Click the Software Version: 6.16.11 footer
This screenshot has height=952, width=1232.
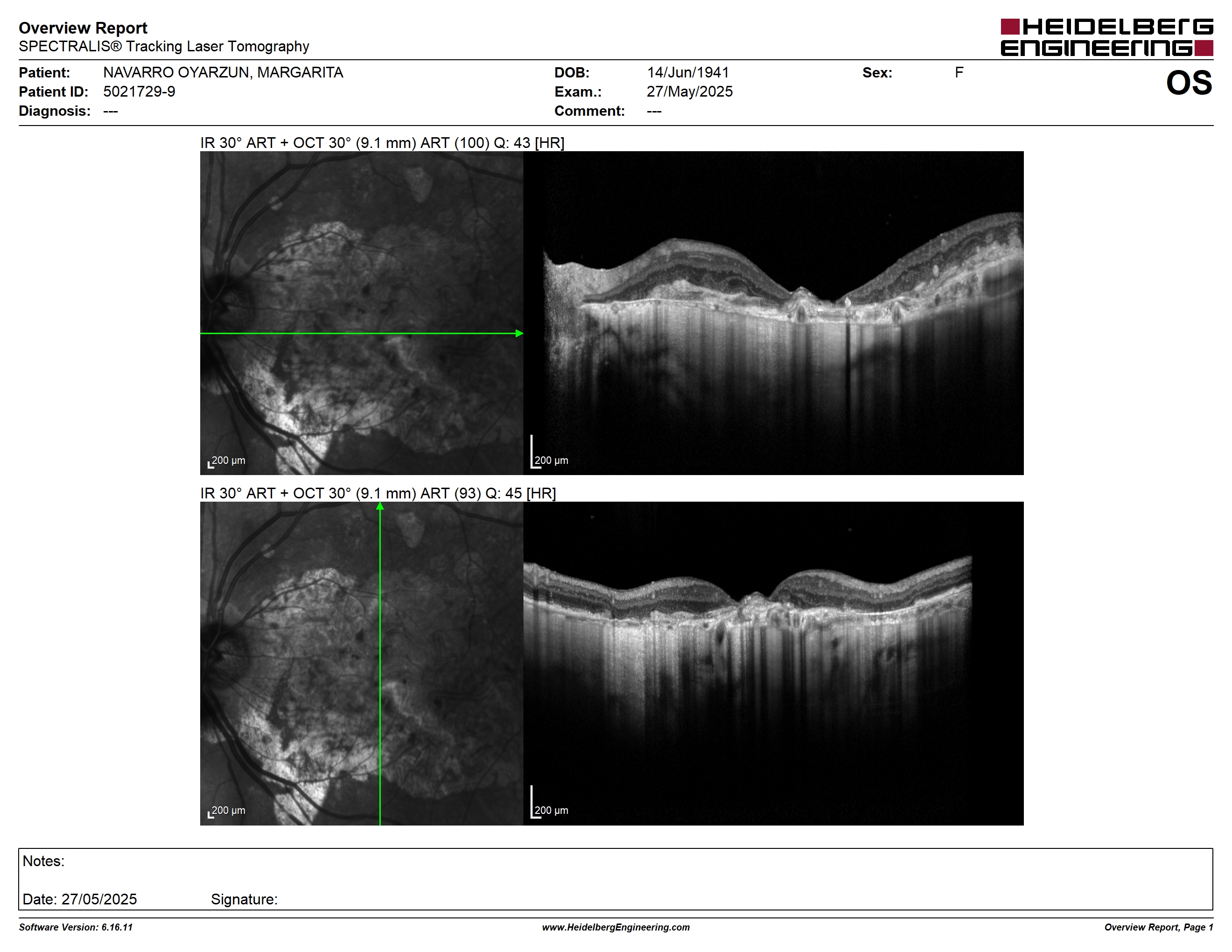tap(76, 927)
